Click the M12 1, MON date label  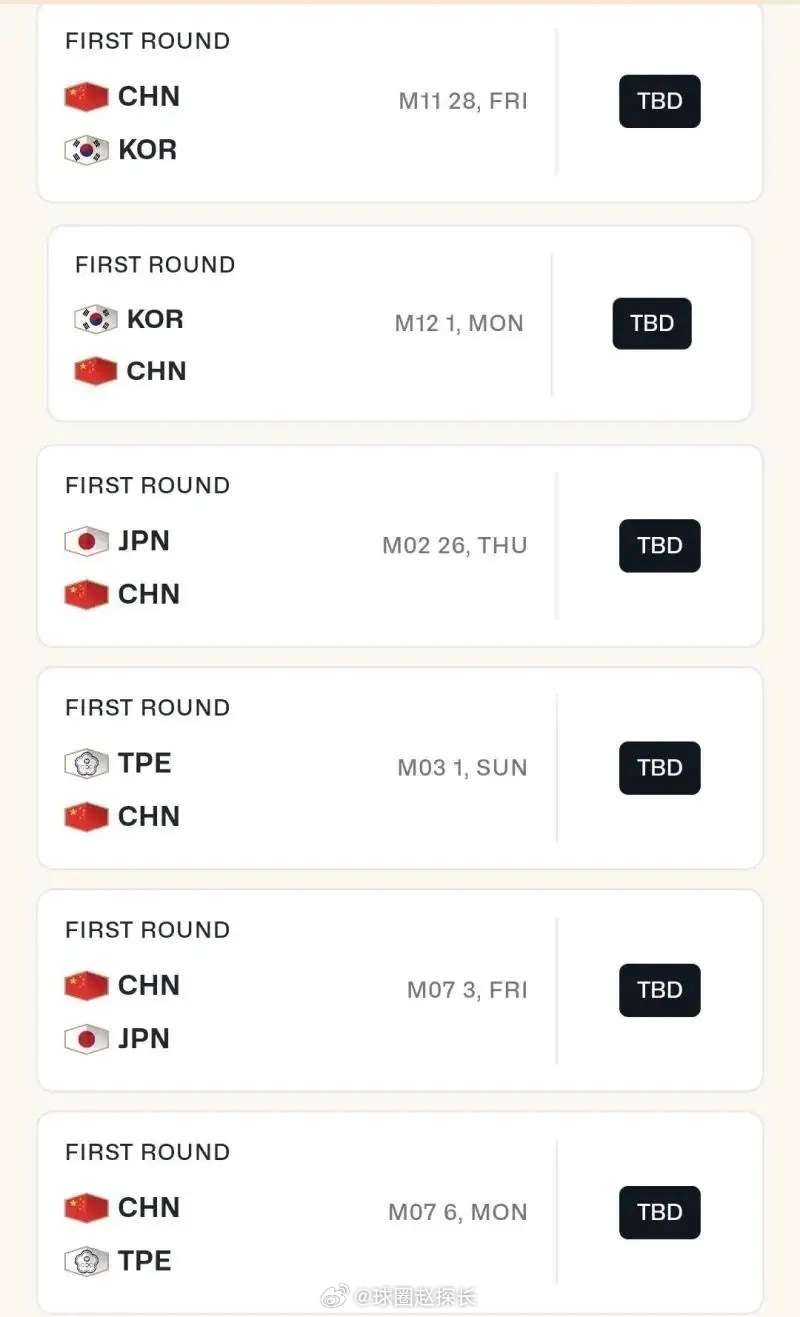[x=459, y=323]
